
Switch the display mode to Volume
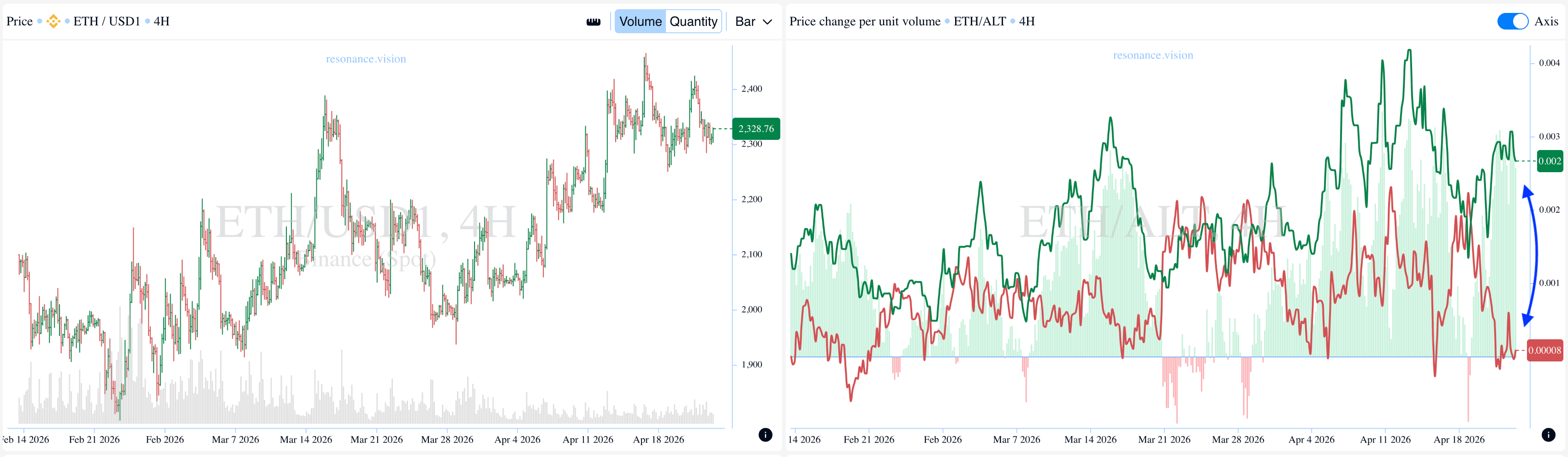tap(640, 21)
